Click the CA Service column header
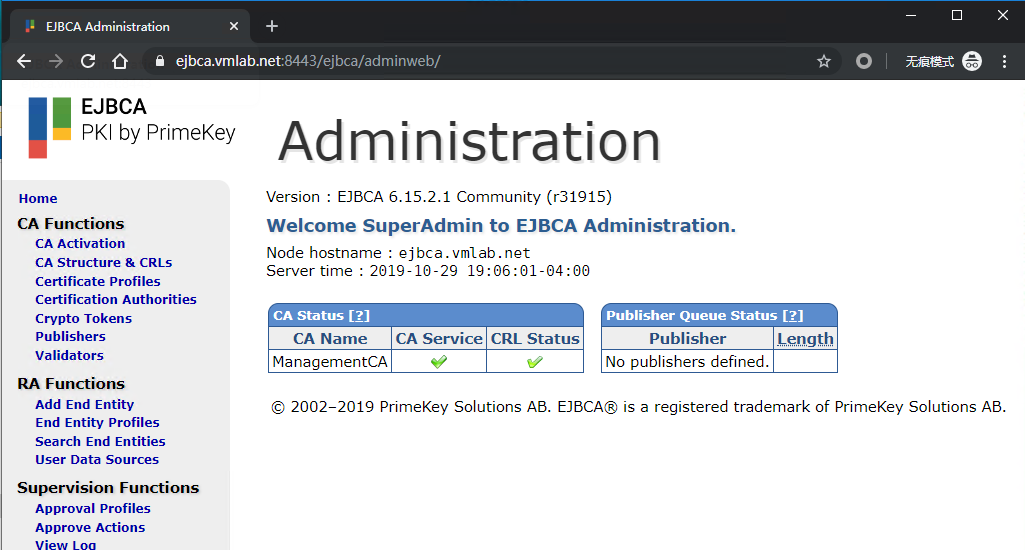The width and height of the screenshot is (1025, 550). [439, 339]
